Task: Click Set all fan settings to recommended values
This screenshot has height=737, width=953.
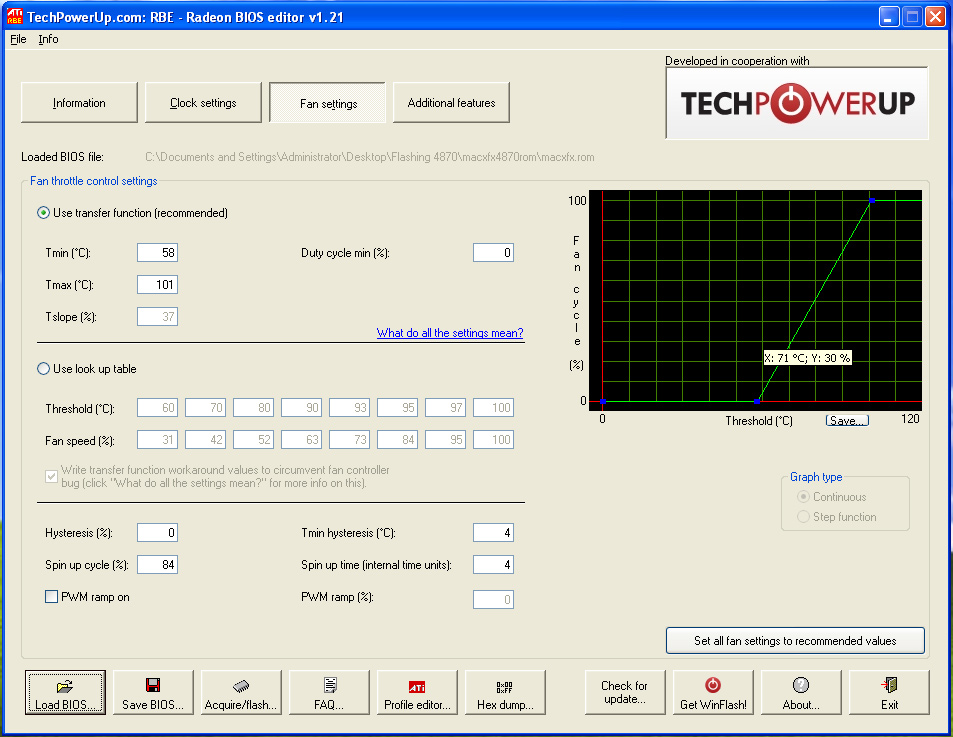Action: (x=795, y=640)
